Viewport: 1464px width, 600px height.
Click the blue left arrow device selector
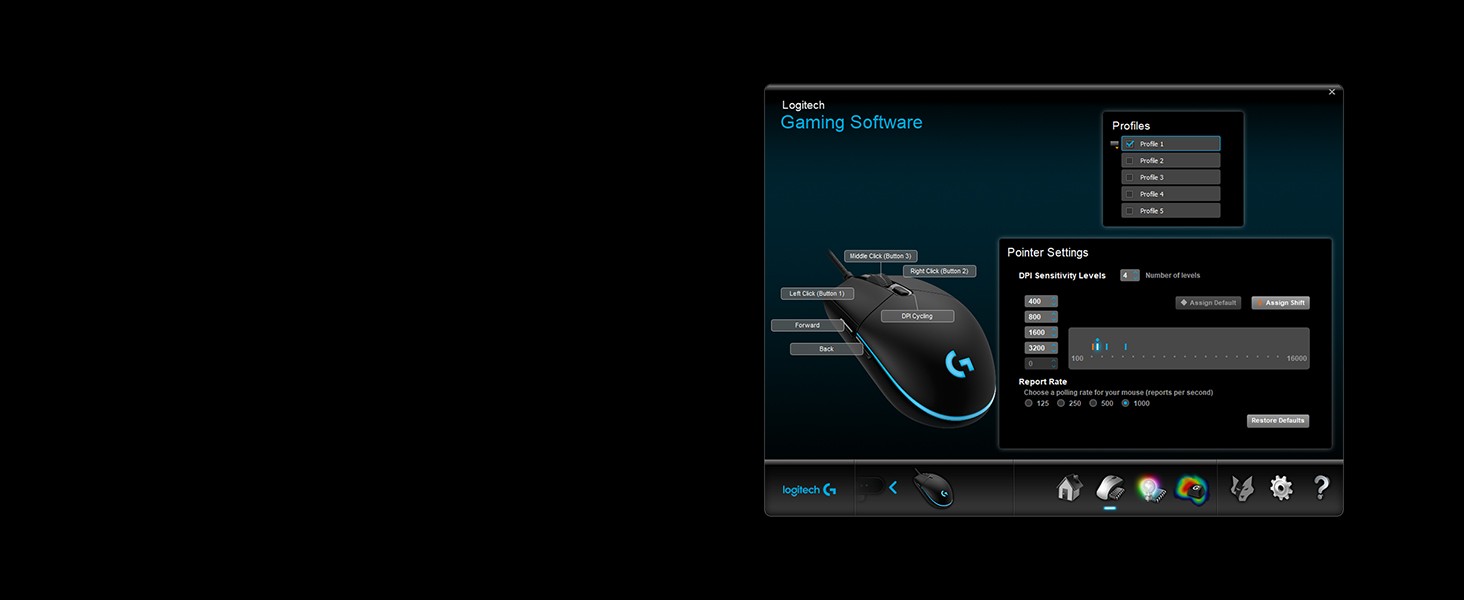[893, 488]
